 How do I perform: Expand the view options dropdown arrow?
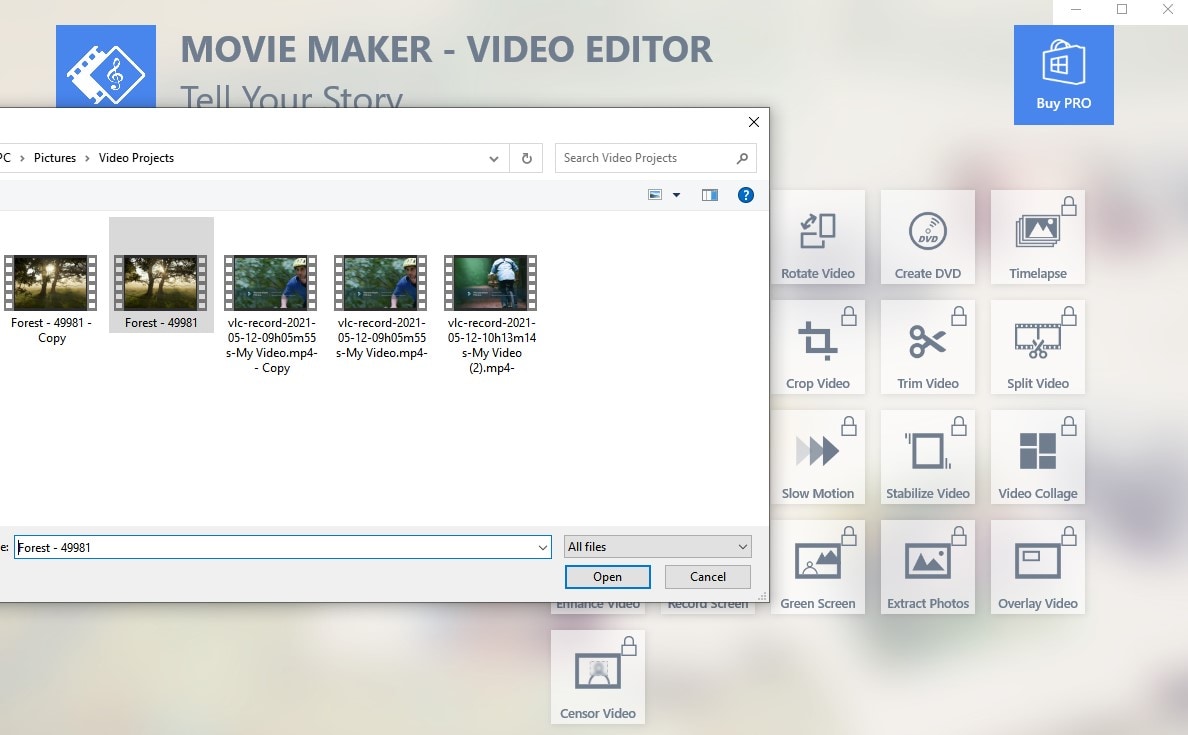[x=677, y=195]
